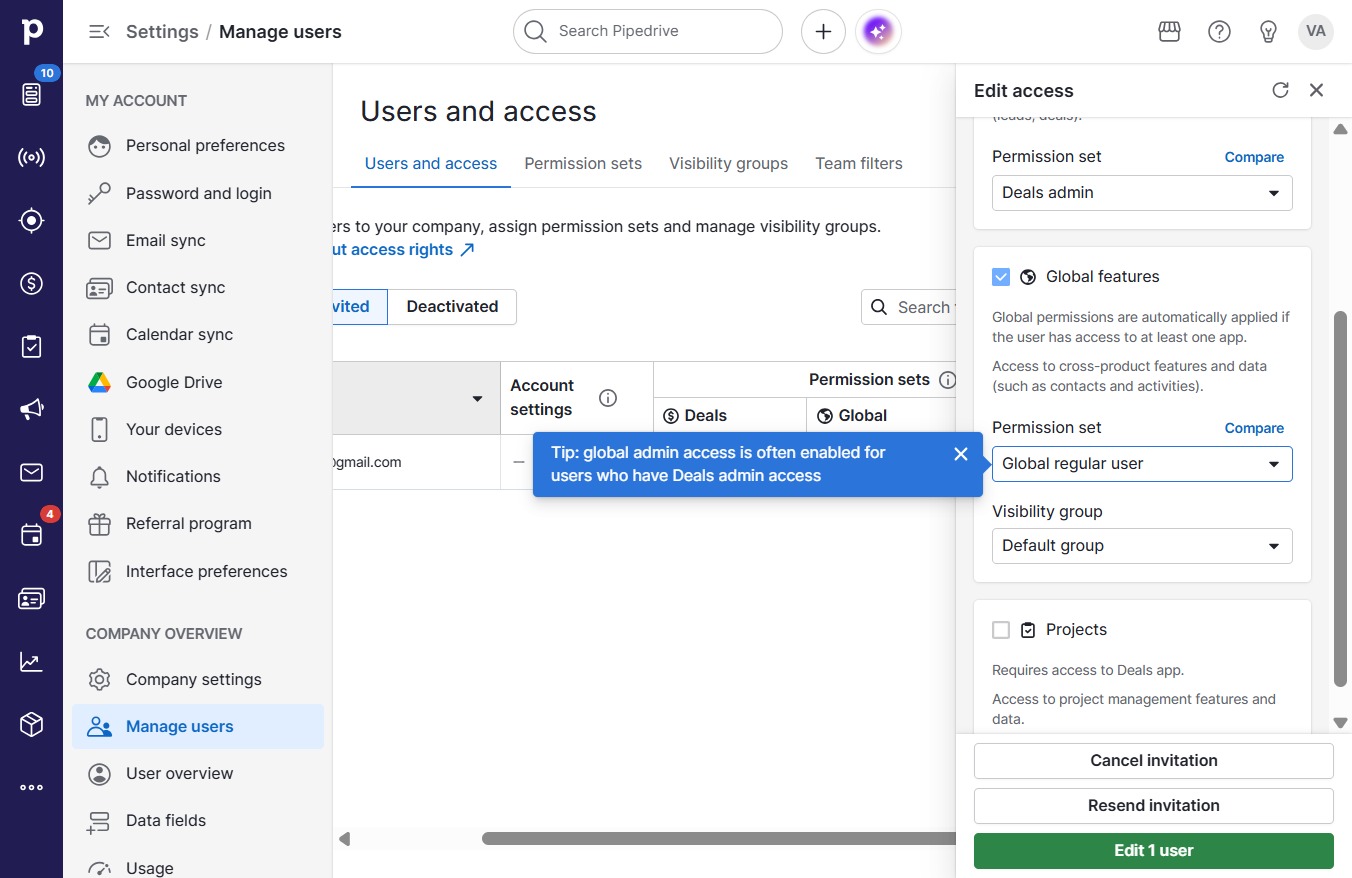Click the column header sort dropdown arrow
The height and width of the screenshot is (878, 1352).
coord(478,399)
